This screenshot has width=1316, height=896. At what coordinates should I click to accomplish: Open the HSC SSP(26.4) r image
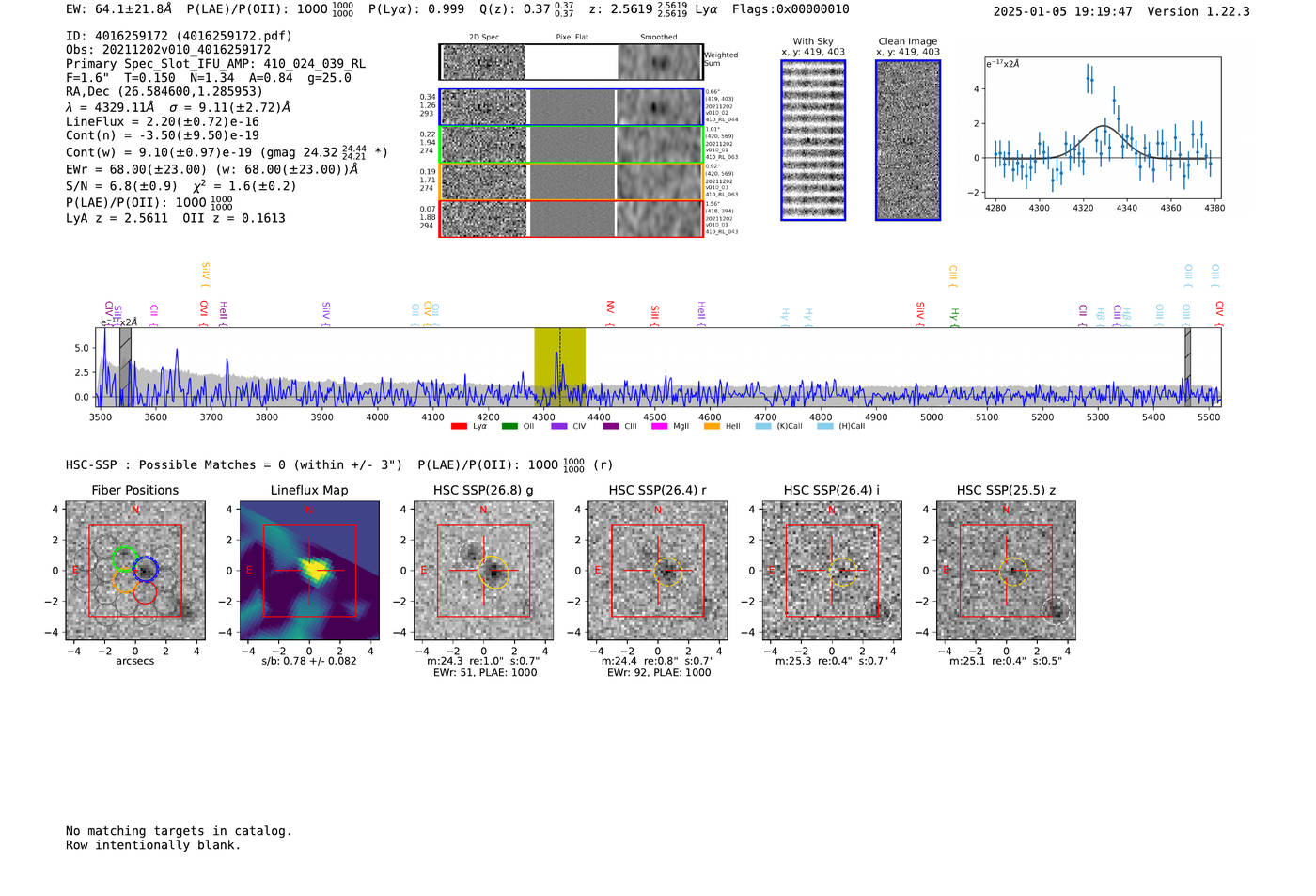click(658, 571)
